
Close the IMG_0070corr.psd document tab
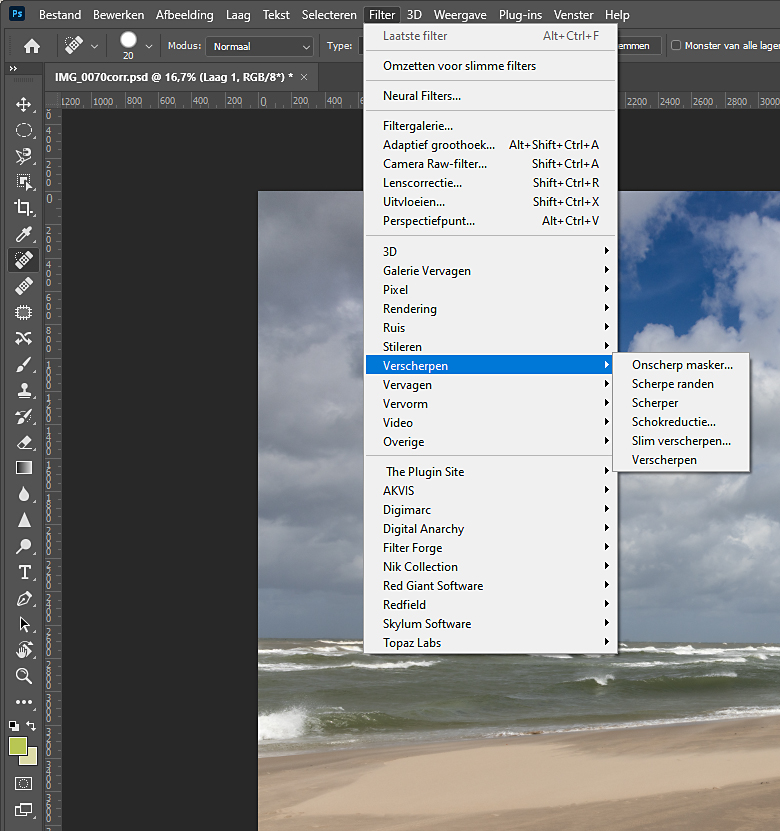[305, 77]
